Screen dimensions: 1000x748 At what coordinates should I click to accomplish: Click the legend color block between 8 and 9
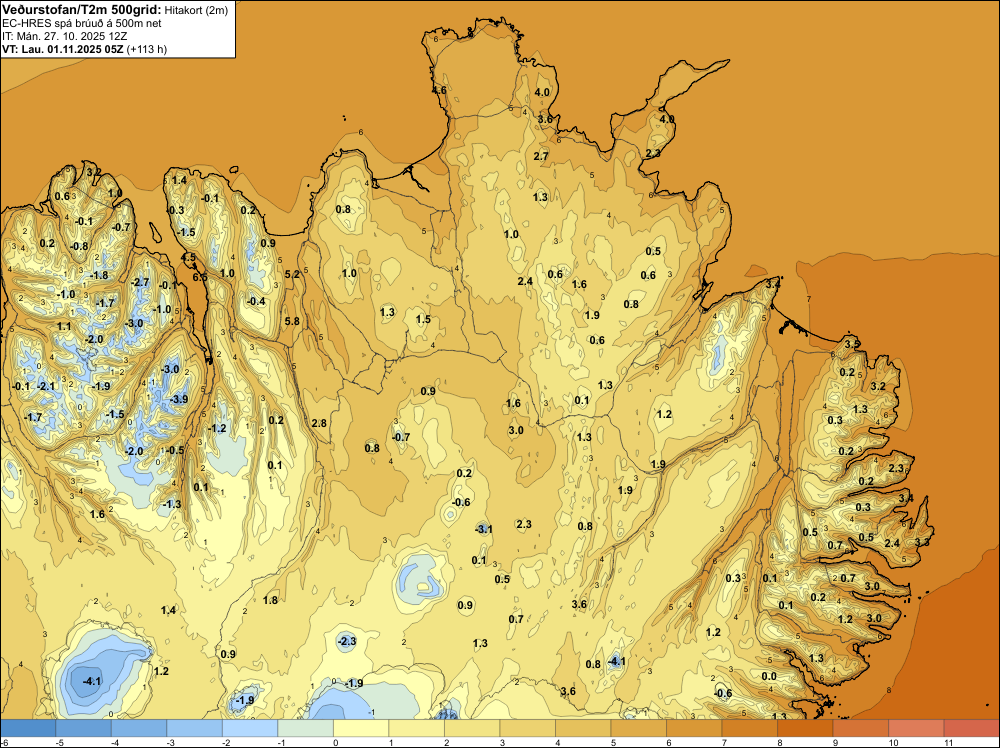(805, 728)
